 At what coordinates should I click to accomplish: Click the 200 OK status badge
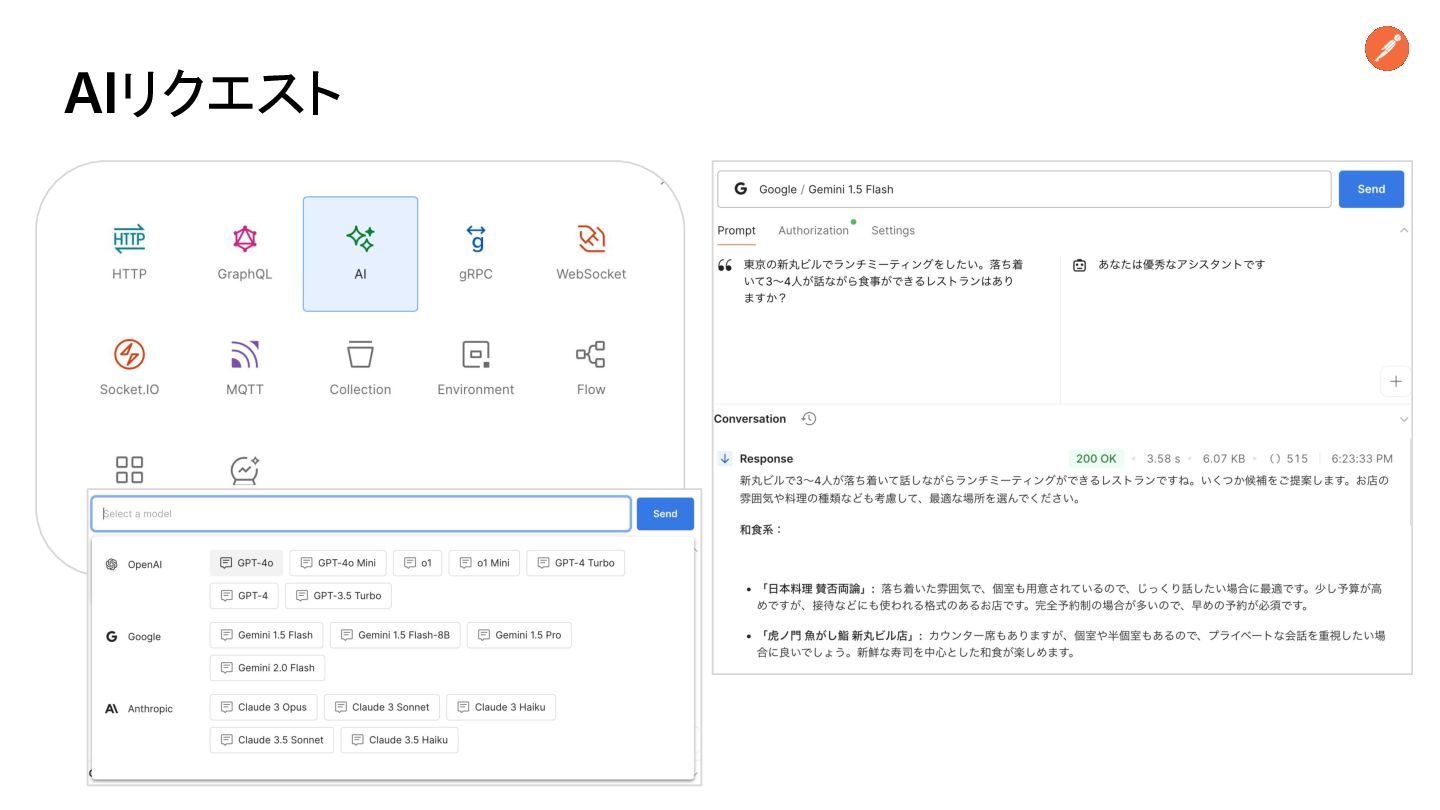1096,459
